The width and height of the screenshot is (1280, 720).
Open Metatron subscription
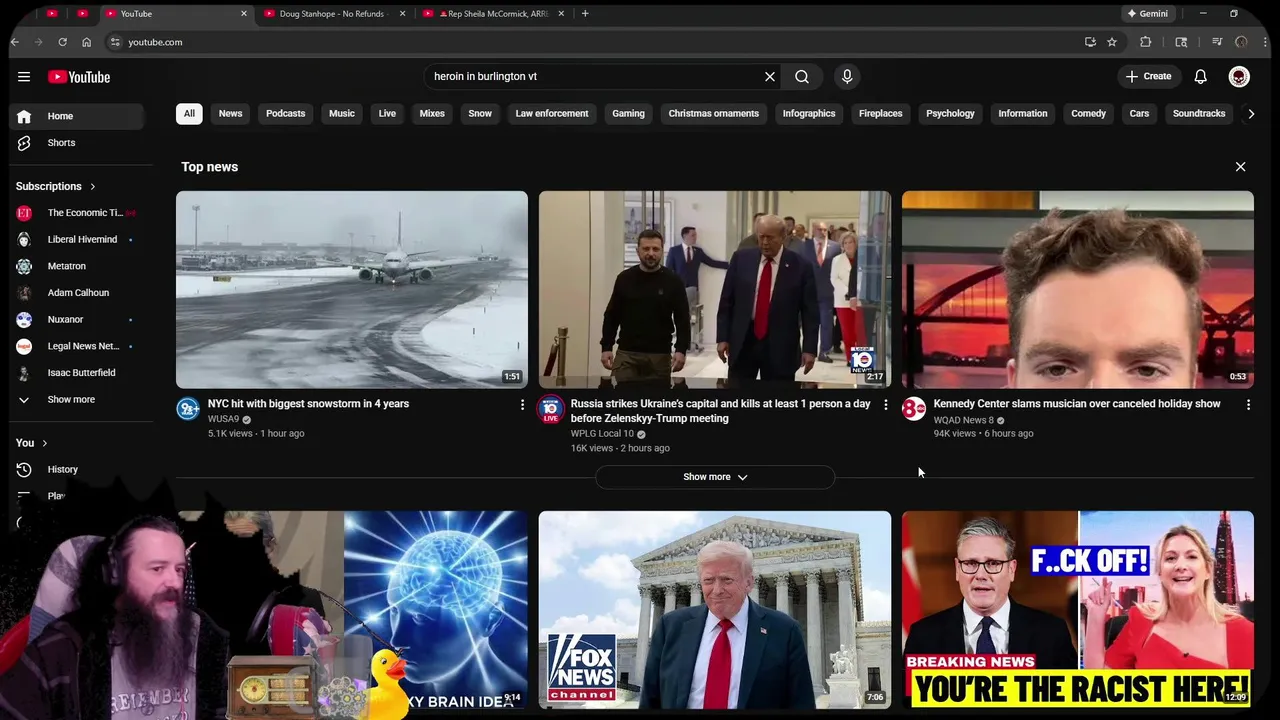tap(77, 266)
